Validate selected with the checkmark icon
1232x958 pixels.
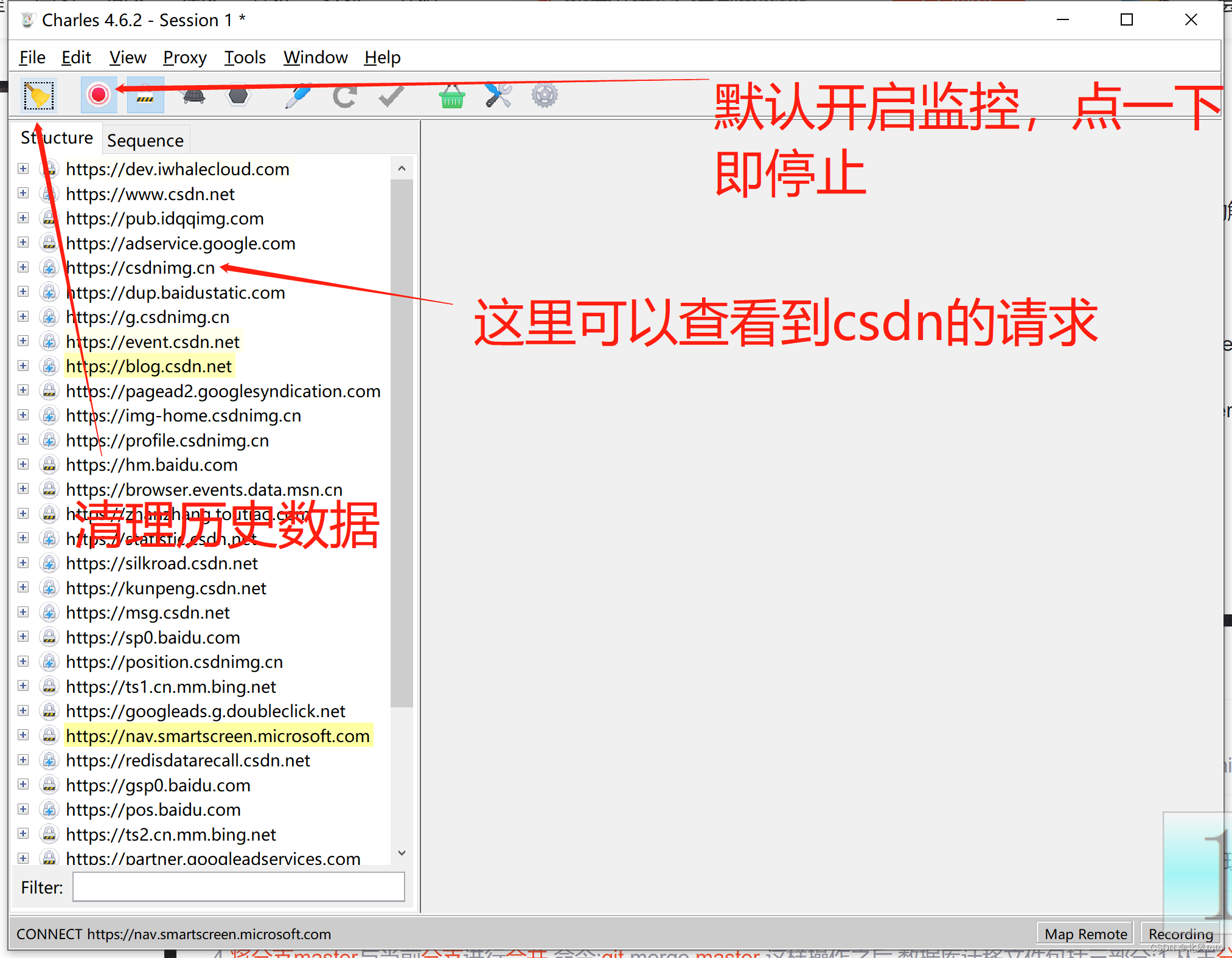tap(391, 95)
